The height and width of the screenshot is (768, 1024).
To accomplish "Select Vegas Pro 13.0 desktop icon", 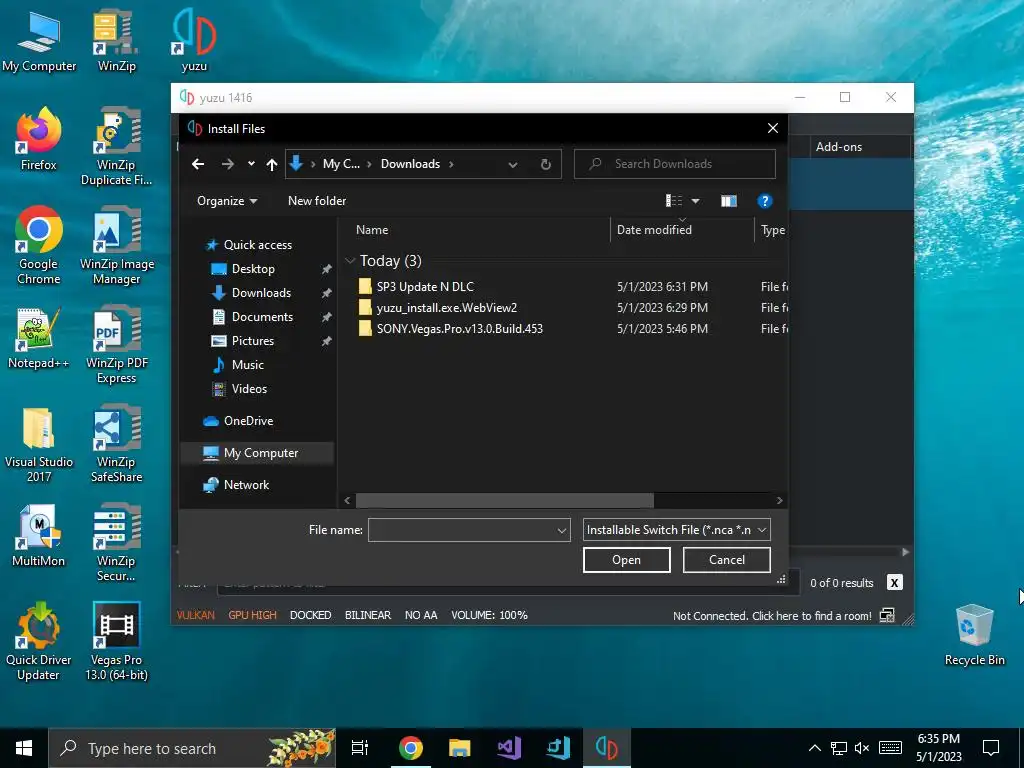I will pyautogui.click(x=116, y=641).
